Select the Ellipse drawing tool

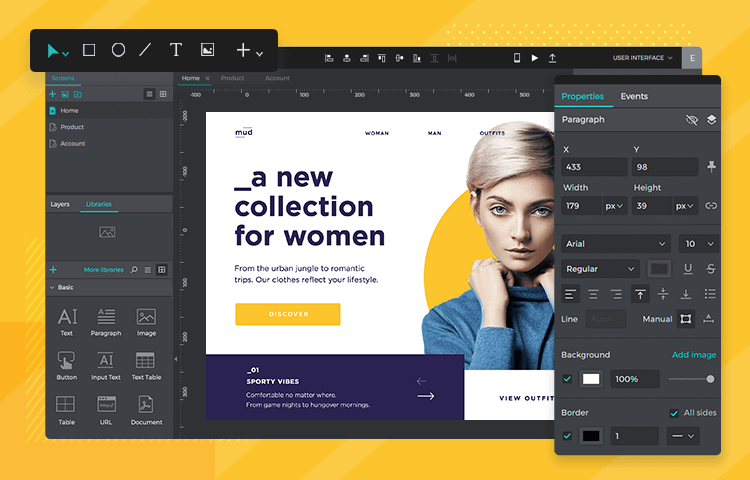coord(118,50)
